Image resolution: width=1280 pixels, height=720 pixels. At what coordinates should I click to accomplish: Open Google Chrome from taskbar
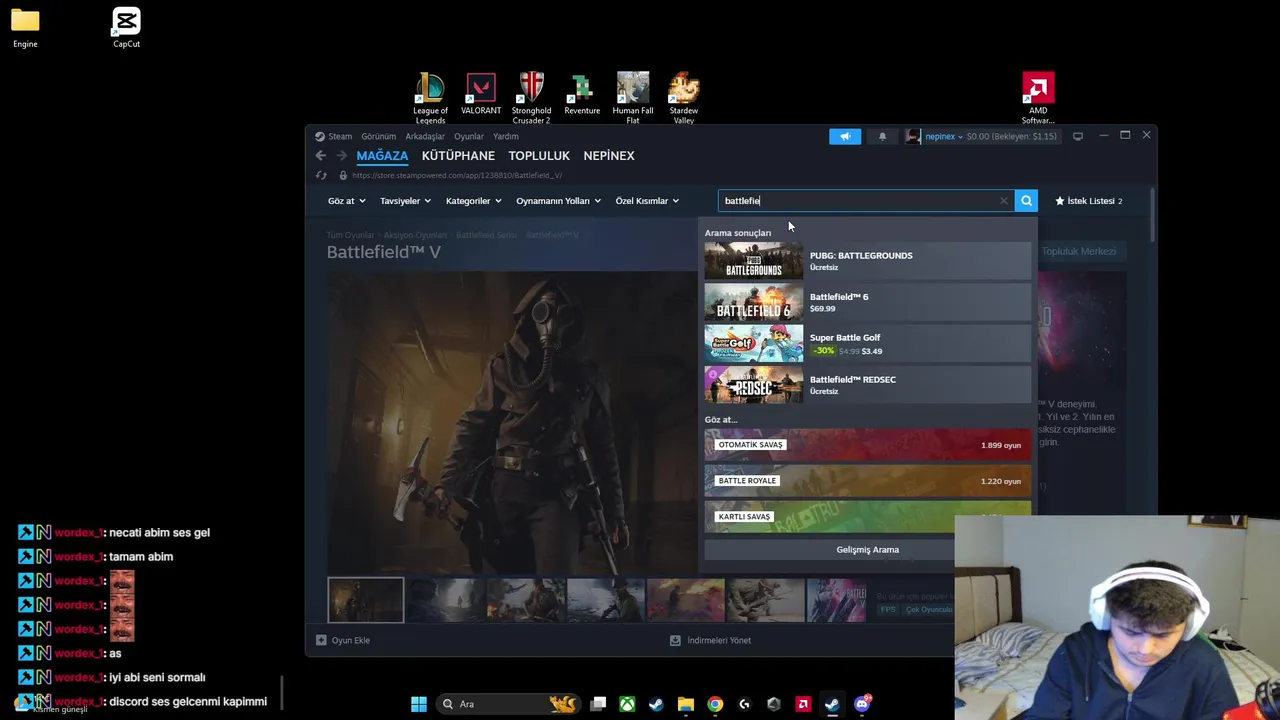click(x=715, y=704)
